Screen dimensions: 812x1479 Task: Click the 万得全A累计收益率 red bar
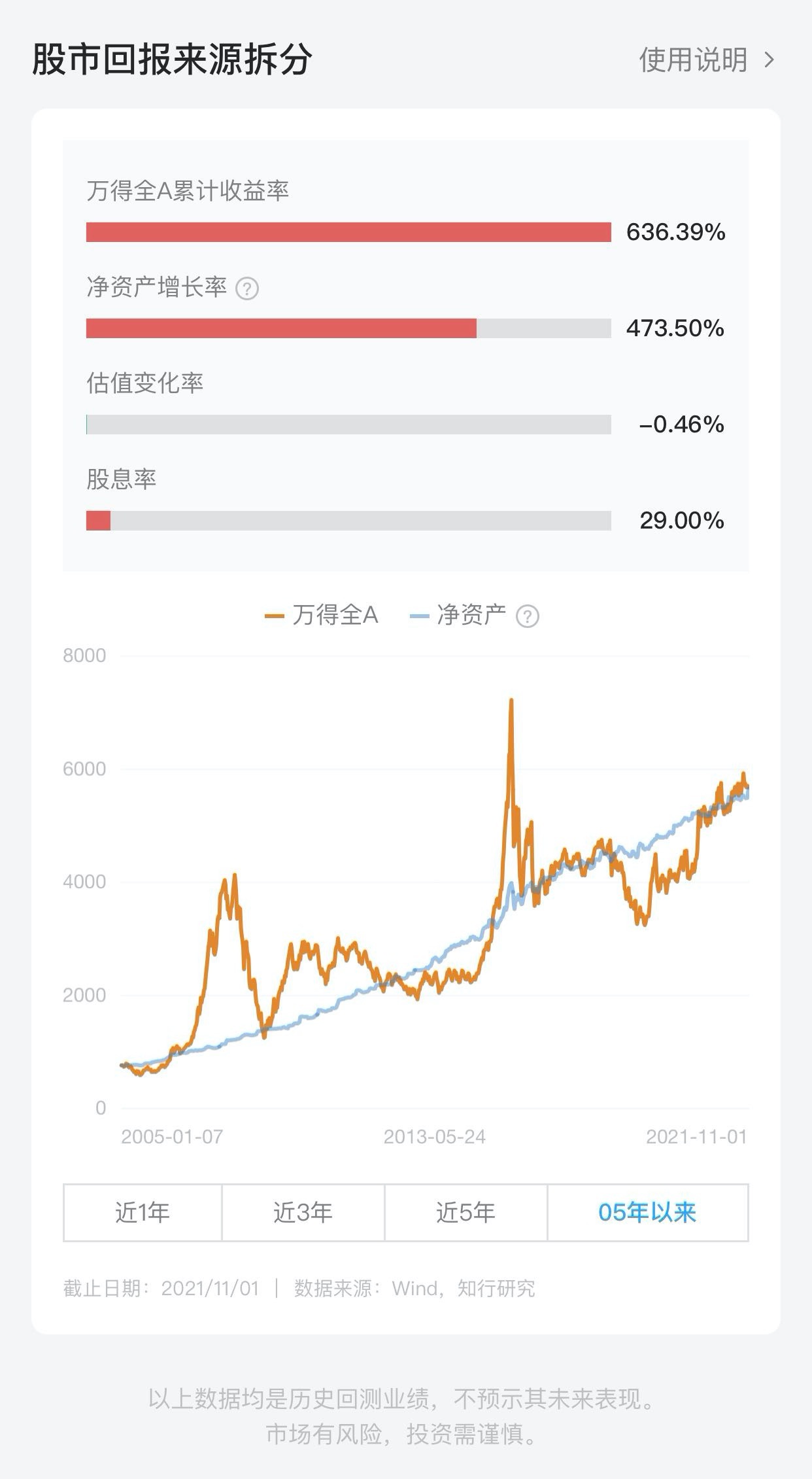click(x=348, y=232)
